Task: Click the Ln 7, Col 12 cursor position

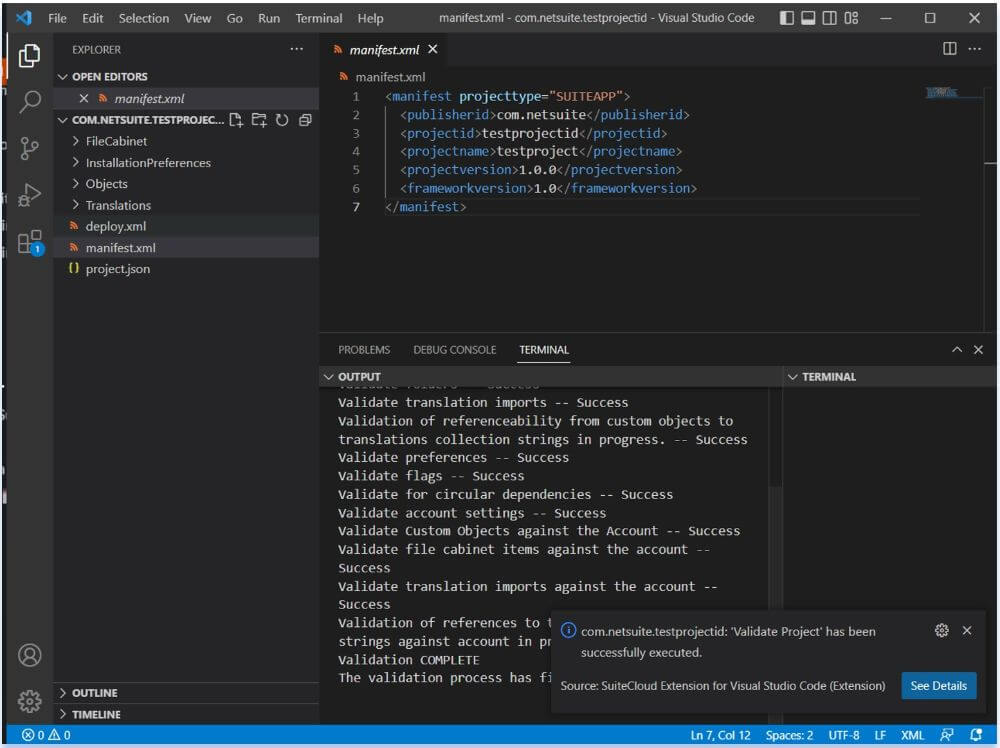Action: (720, 735)
